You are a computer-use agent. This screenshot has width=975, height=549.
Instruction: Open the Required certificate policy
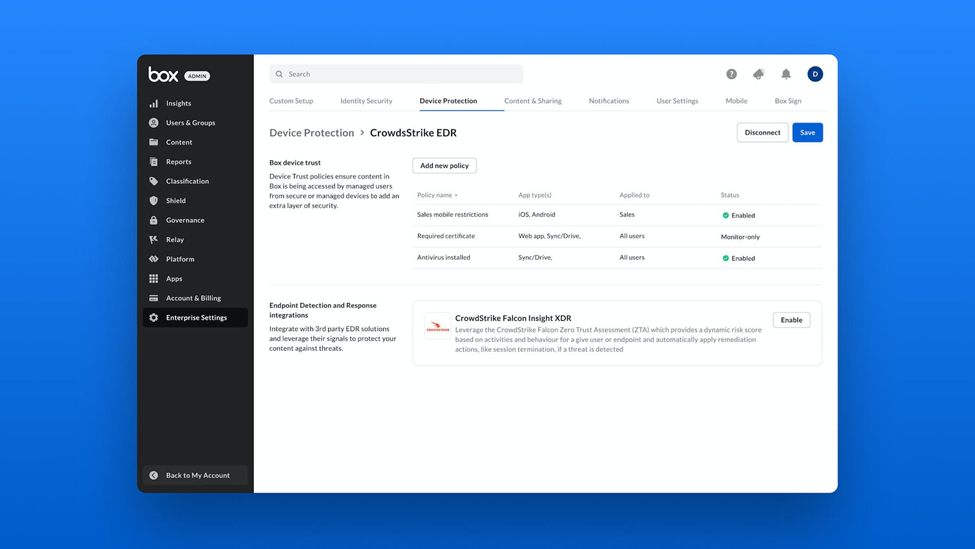[446, 236]
